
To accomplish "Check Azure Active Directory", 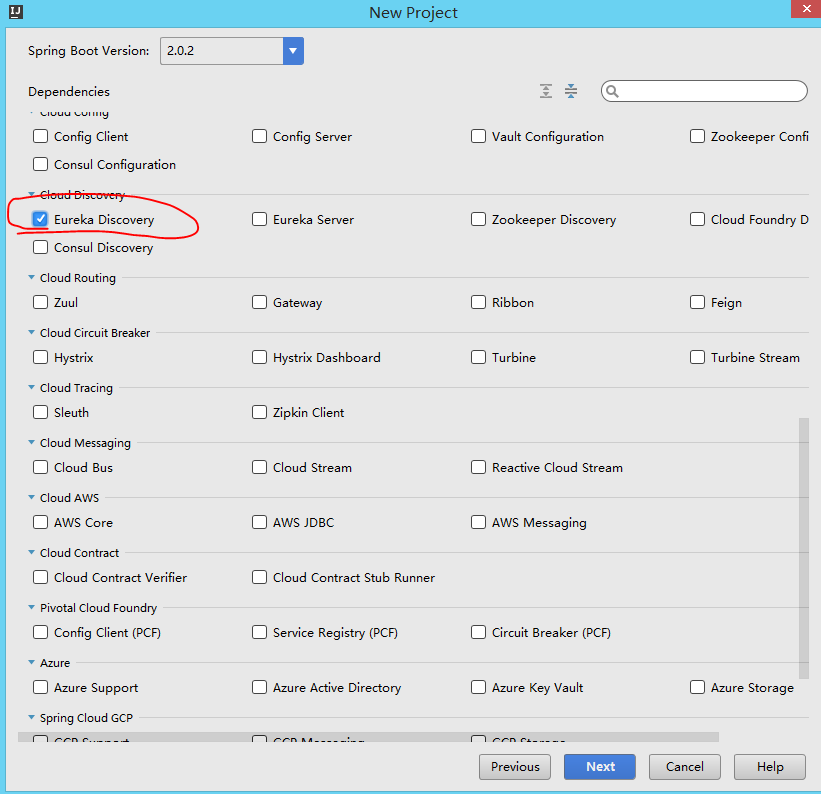I will pos(259,687).
